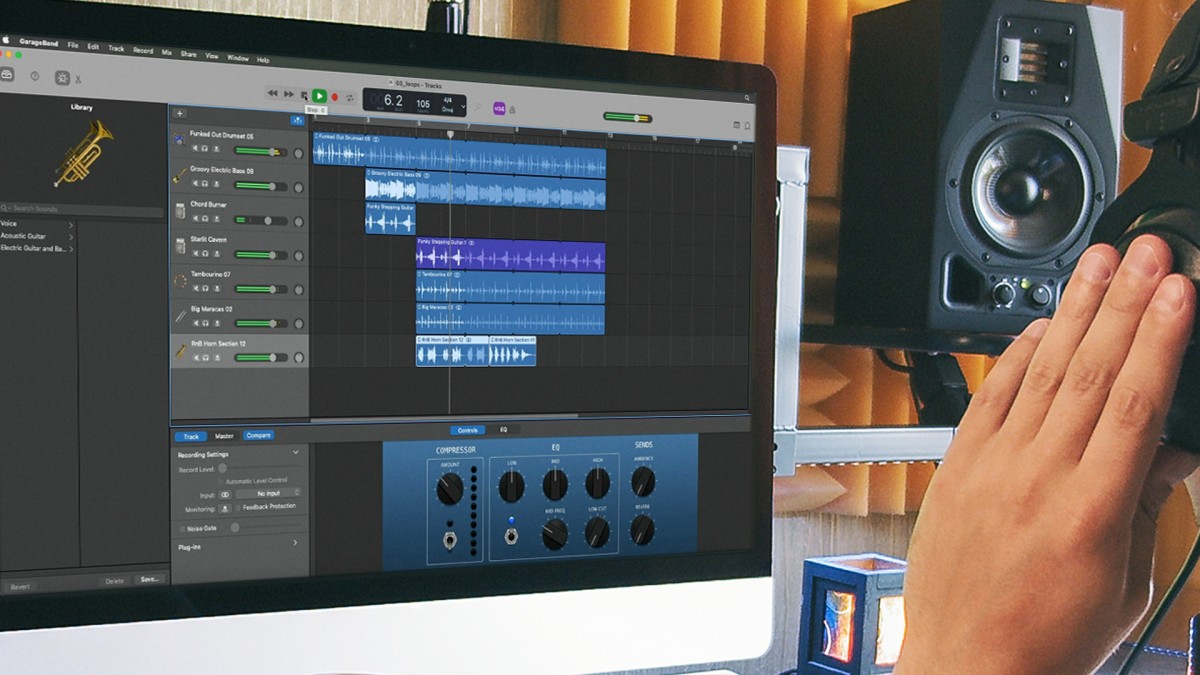Click the Compressor Amount knob
The width and height of the screenshot is (1200, 675).
(x=450, y=489)
